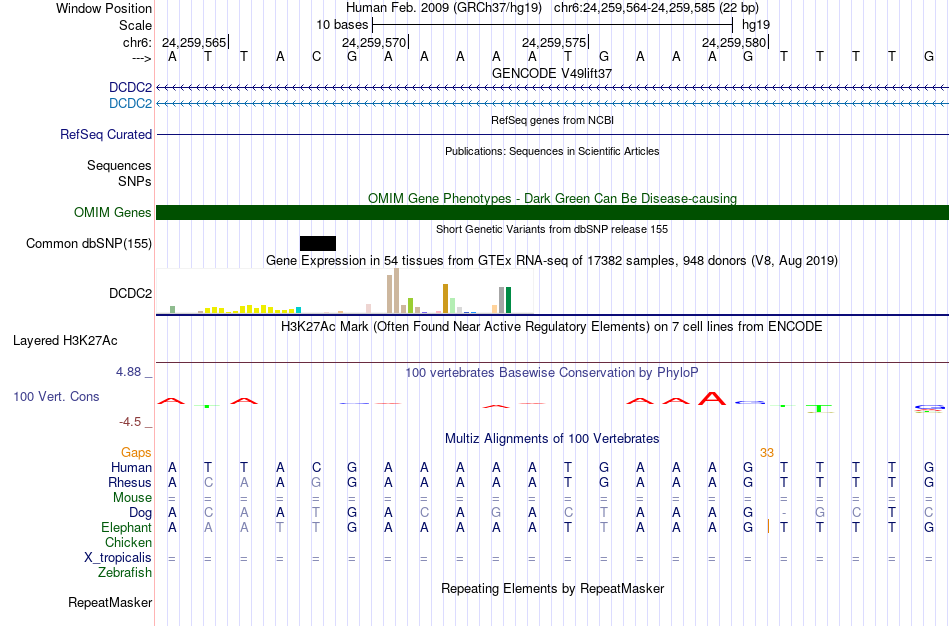Click the RefSeq genes from NCBI title
This screenshot has height=626, width=950.
(x=552, y=120)
